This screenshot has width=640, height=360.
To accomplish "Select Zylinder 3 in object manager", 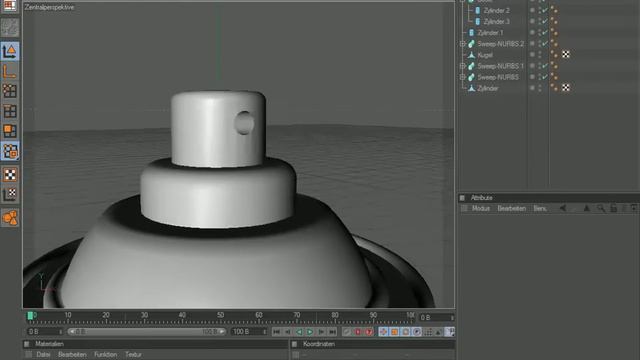I will pos(497,21).
